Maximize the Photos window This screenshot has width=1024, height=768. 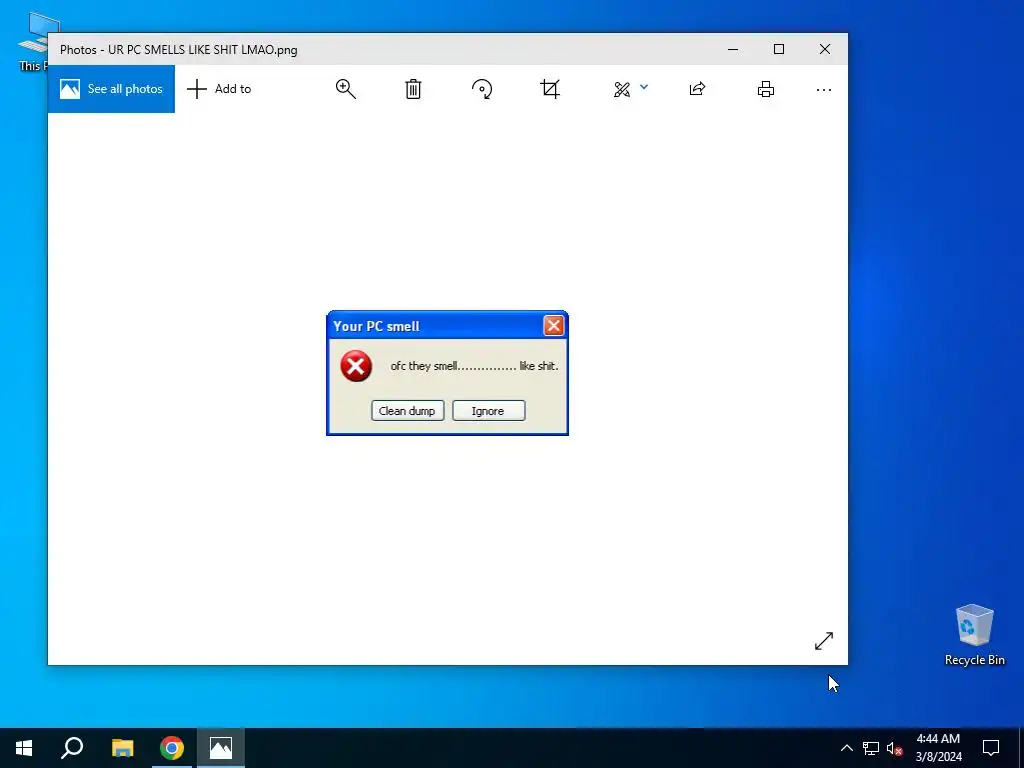pos(778,49)
